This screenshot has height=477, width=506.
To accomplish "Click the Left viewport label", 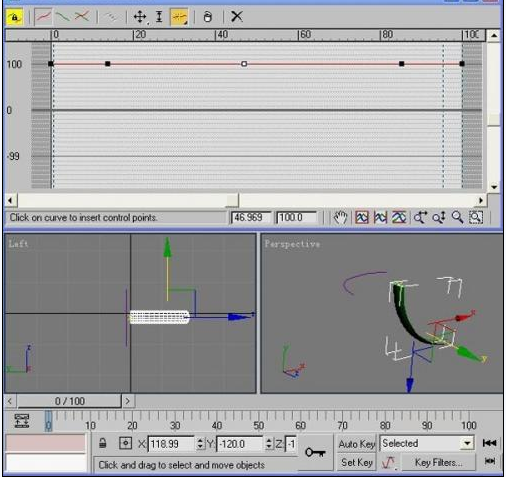I will click(18, 244).
